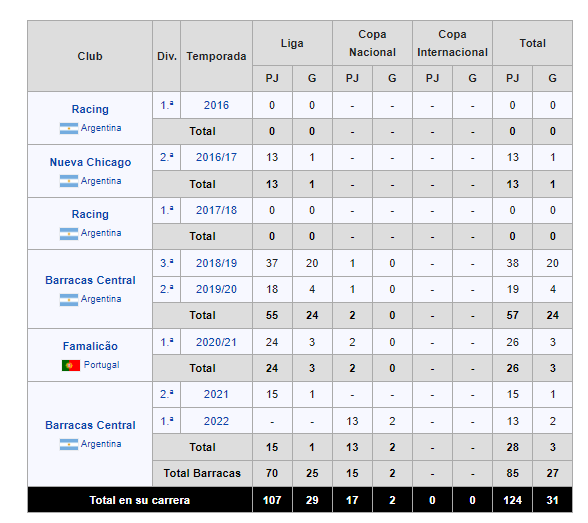
Task: Click the Portugal country link
Action: point(101,365)
